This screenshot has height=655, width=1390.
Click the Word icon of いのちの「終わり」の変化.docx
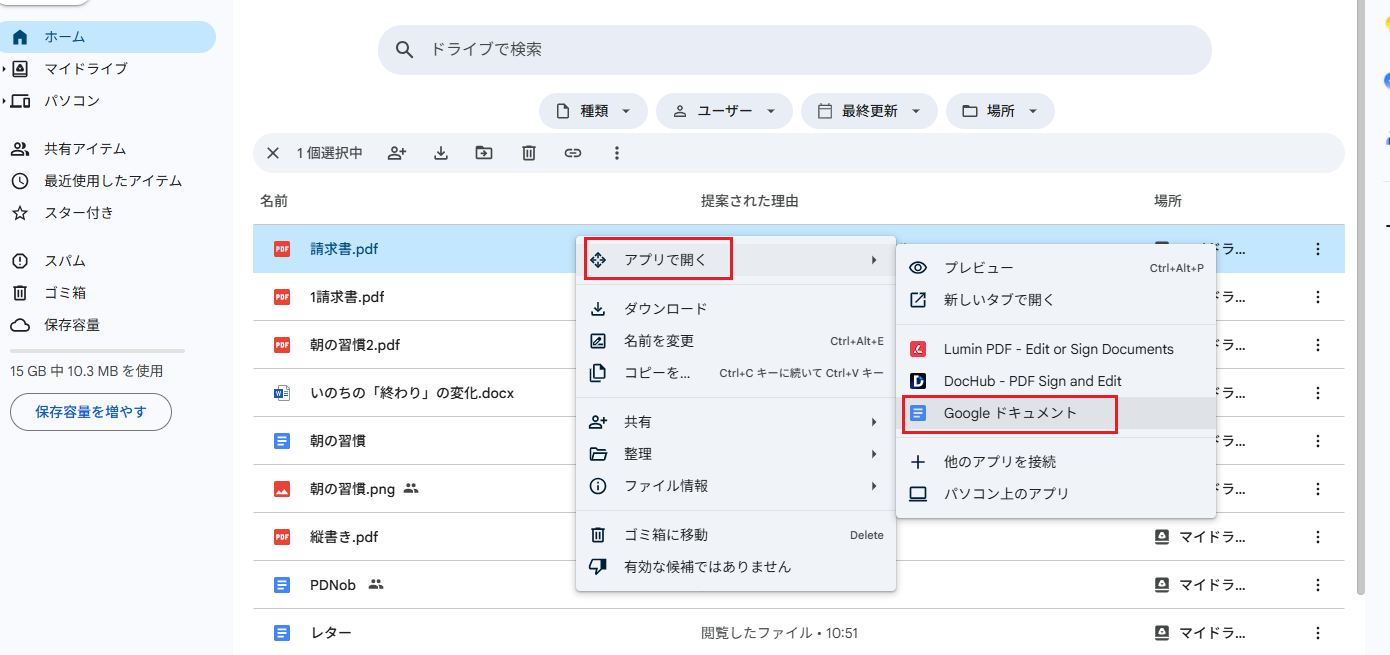(282, 393)
